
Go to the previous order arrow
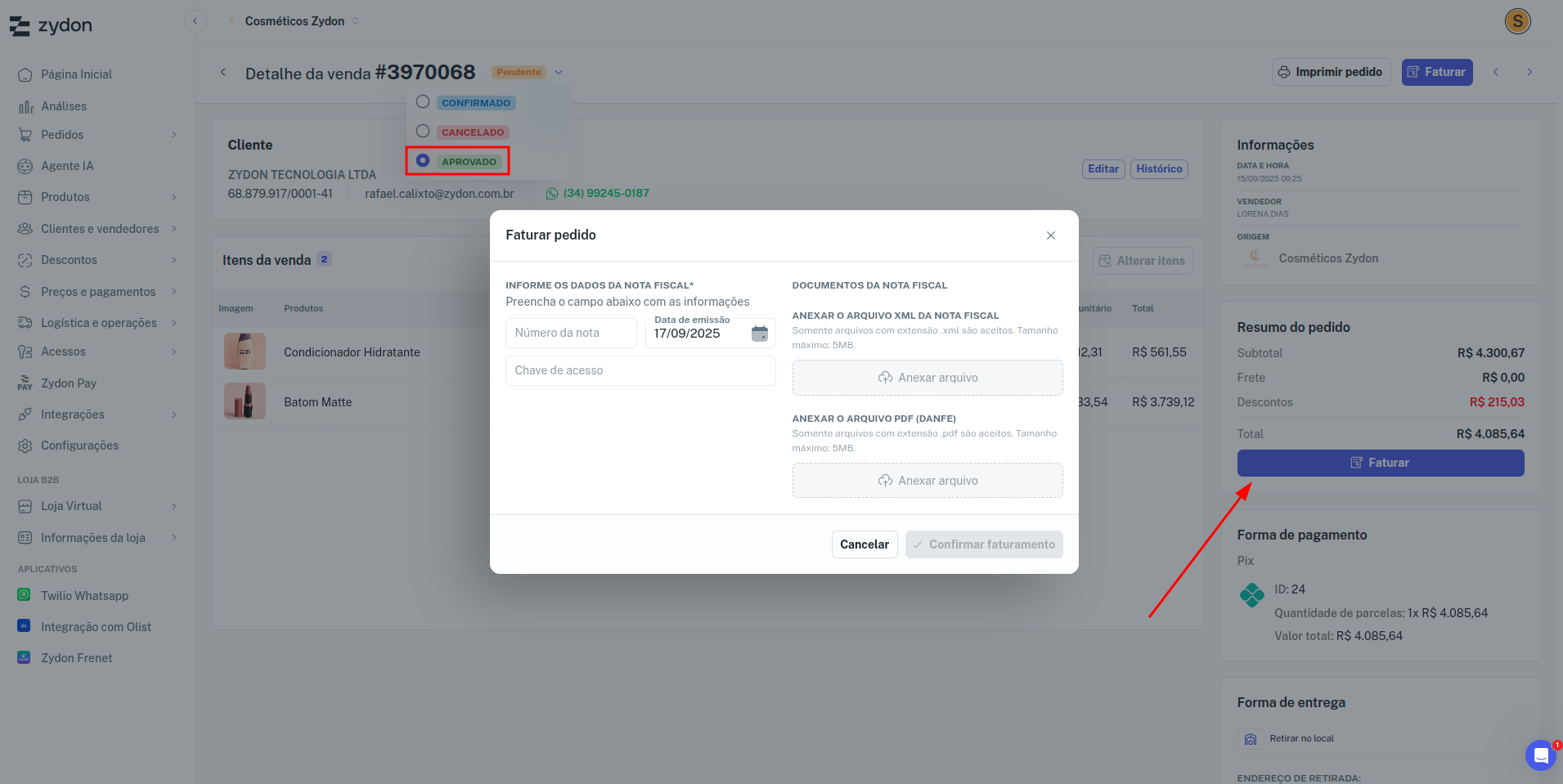pos(1496,72)
